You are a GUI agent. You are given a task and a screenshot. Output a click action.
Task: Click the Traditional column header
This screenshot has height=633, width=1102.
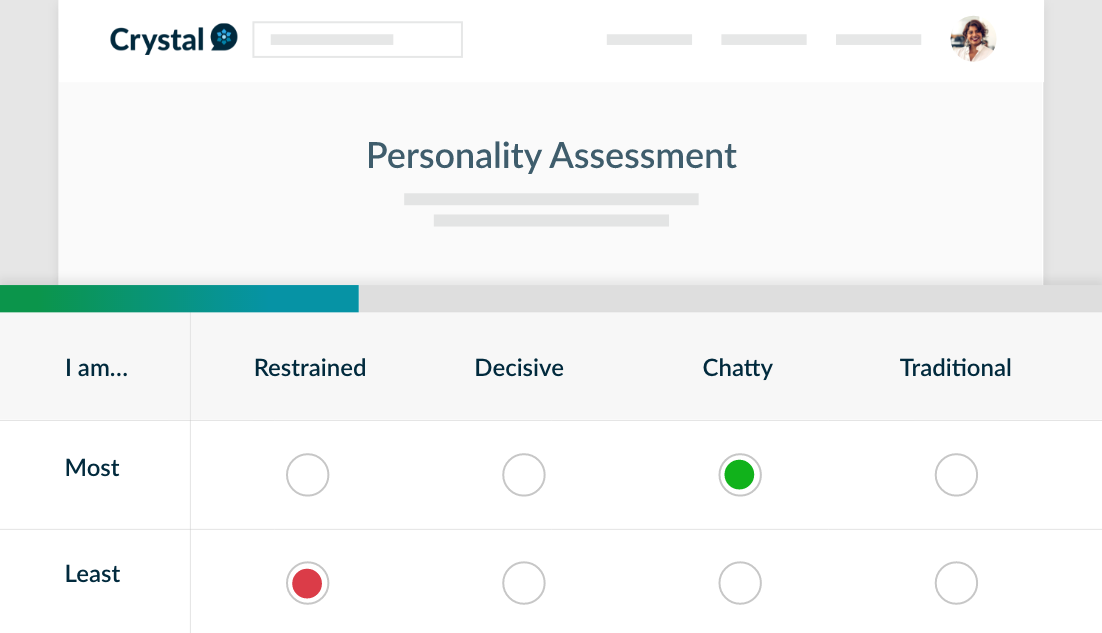(x=956, y=368)
